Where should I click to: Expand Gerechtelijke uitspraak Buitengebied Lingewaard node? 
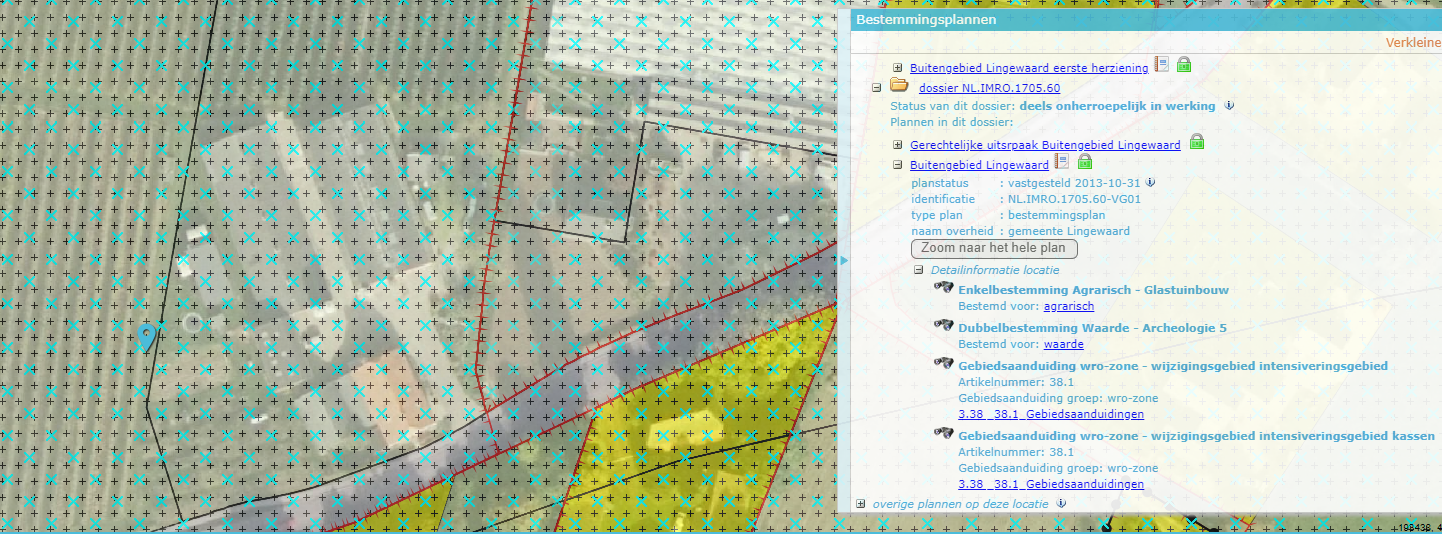click(x=898, y=145)
